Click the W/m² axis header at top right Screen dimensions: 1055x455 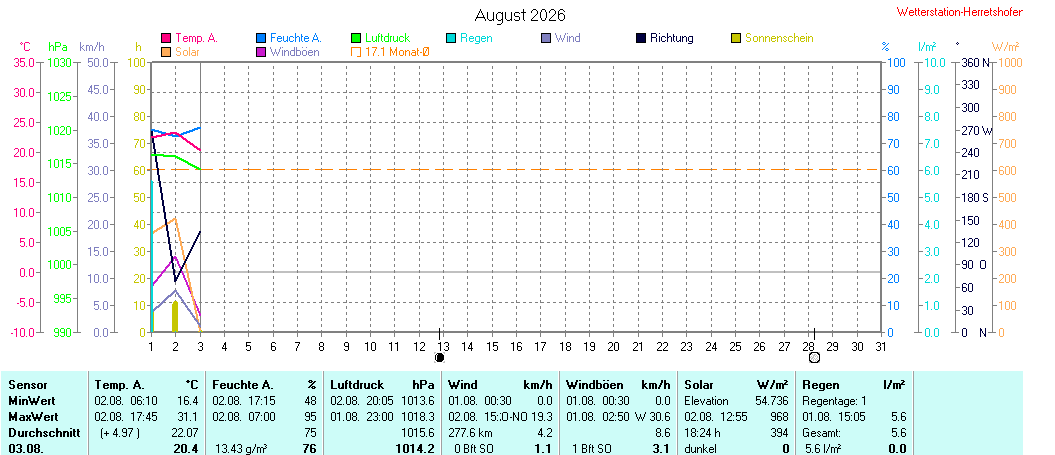click(x=1005, y=47)
